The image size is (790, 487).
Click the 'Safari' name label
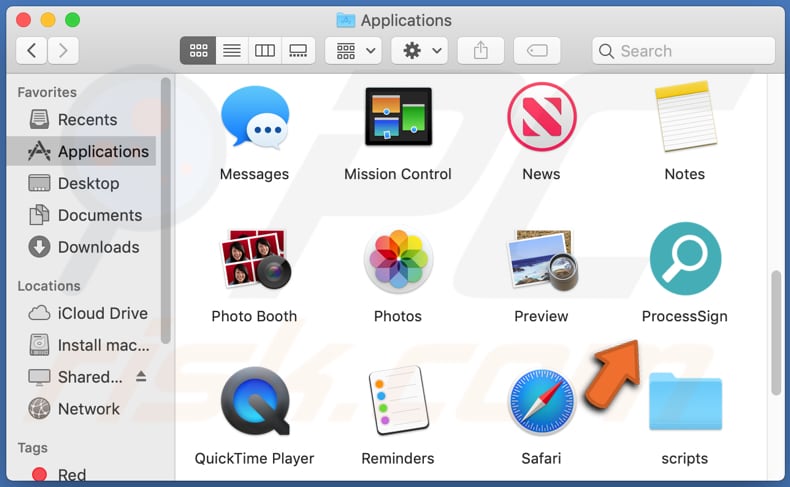541,458
